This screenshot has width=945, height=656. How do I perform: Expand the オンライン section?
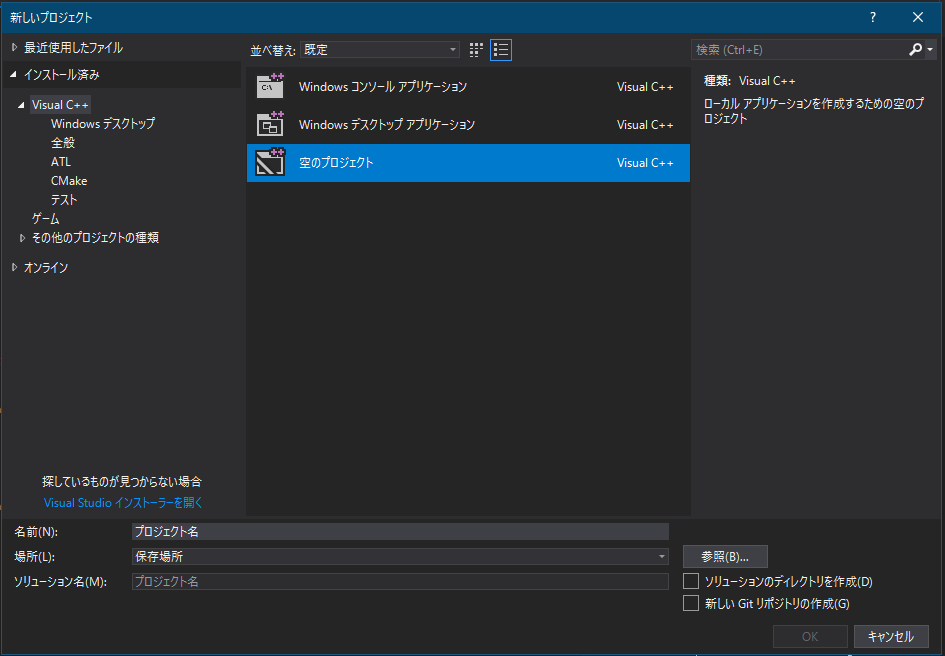(14, 267)
